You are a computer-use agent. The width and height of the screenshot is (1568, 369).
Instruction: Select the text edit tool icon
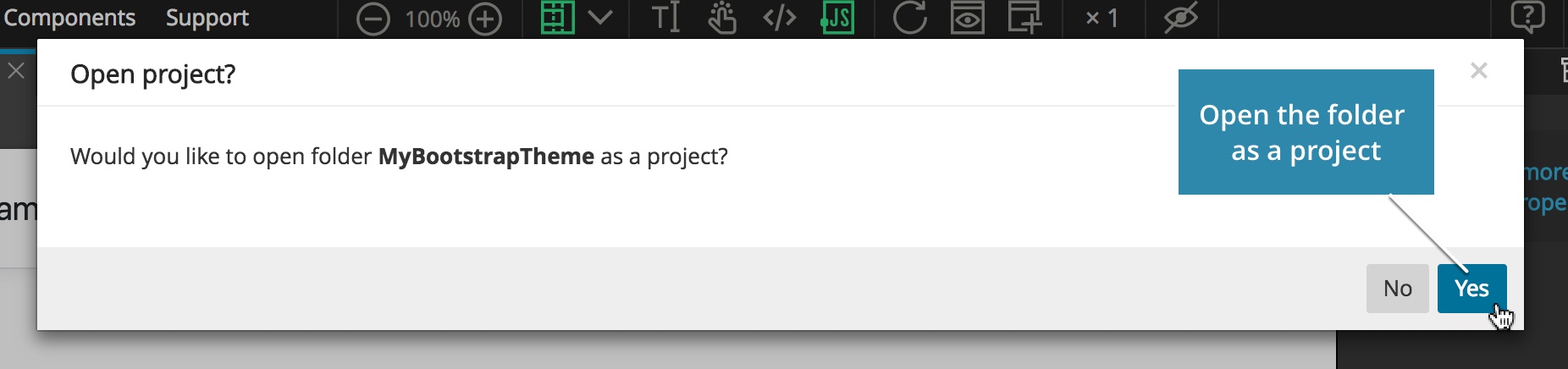pos(665,18)
